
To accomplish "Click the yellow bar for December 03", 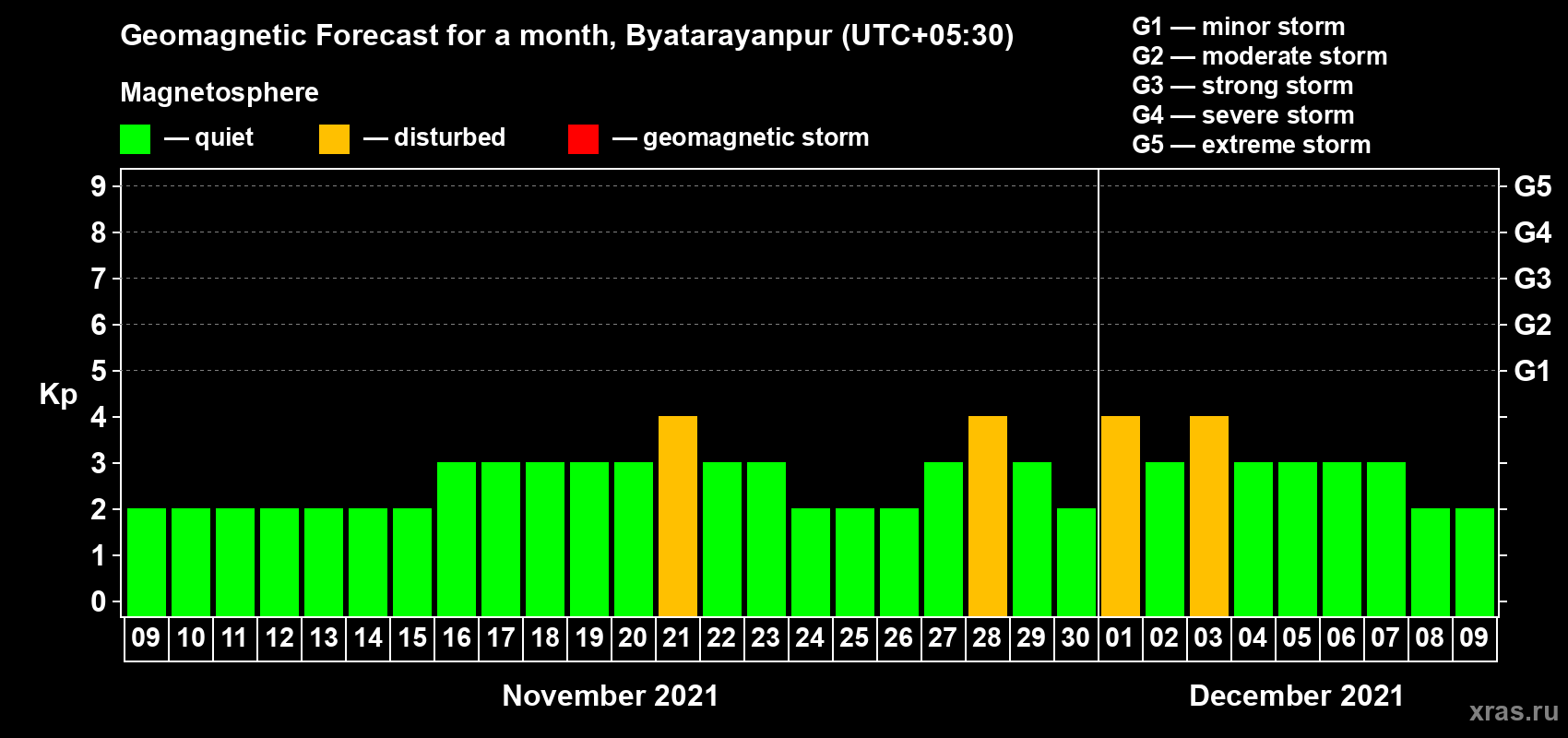I will pos(1209,517).
